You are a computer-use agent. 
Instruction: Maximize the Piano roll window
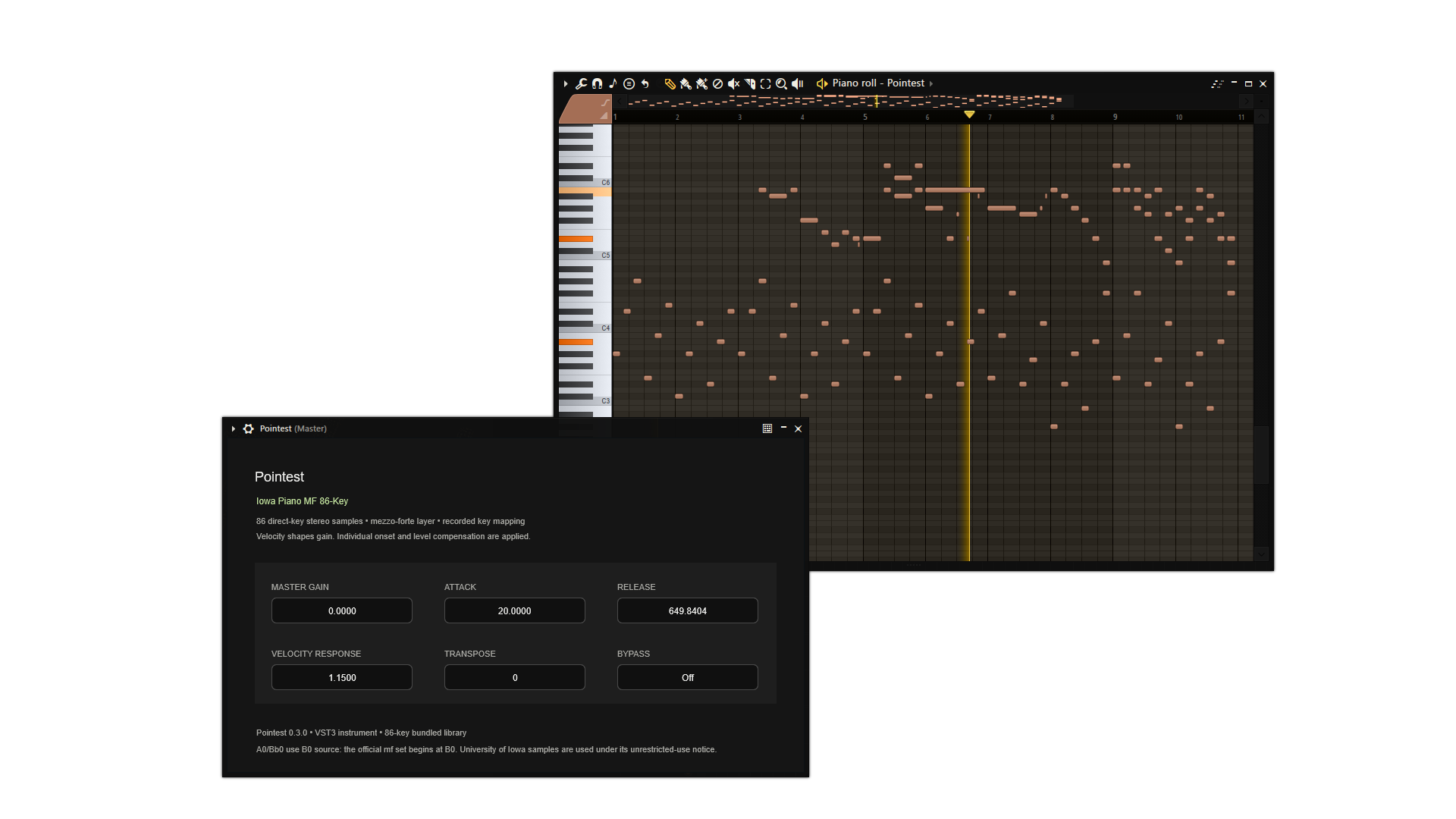coord(1249,83)
